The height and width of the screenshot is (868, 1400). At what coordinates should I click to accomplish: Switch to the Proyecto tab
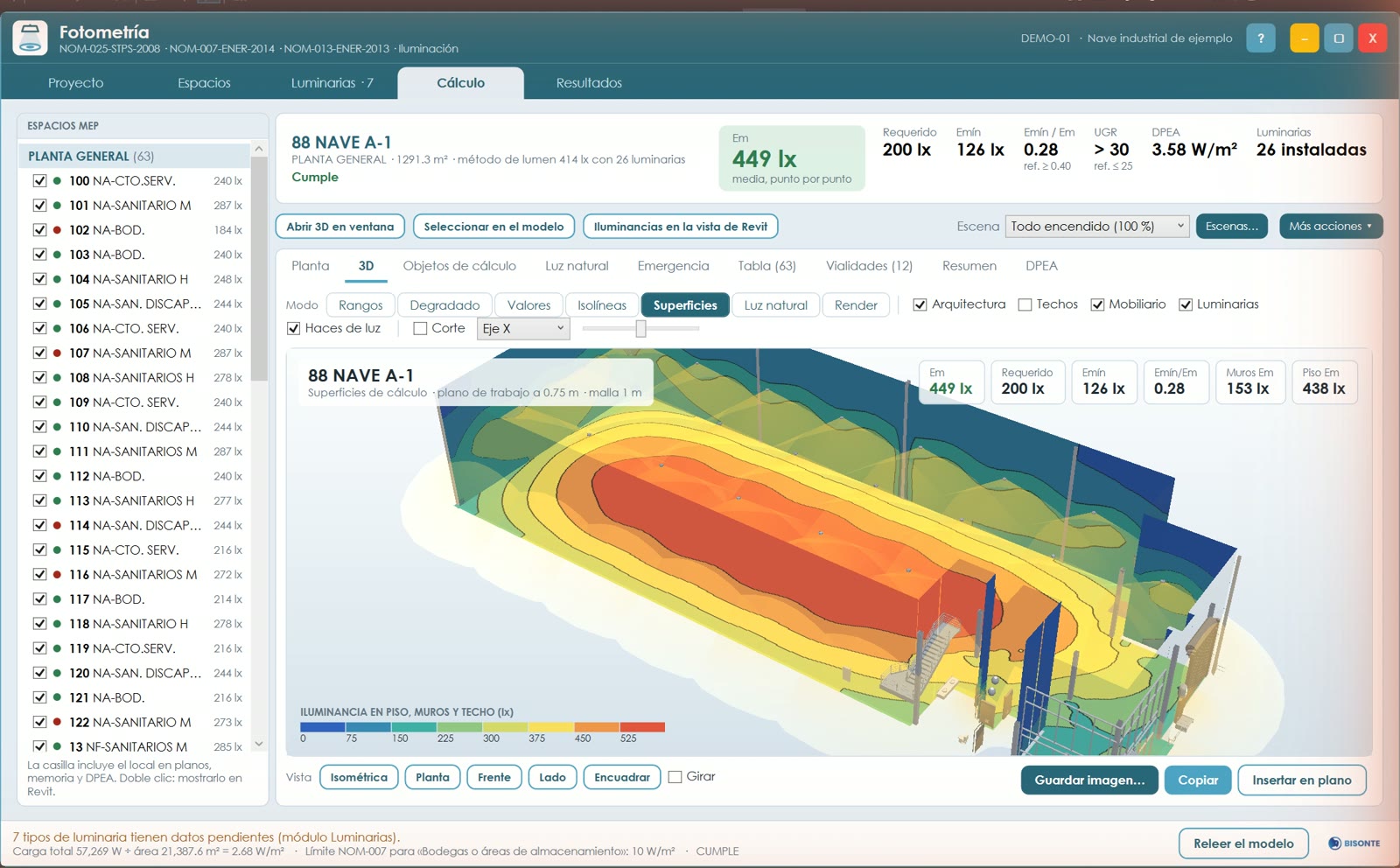click(75, 83)
